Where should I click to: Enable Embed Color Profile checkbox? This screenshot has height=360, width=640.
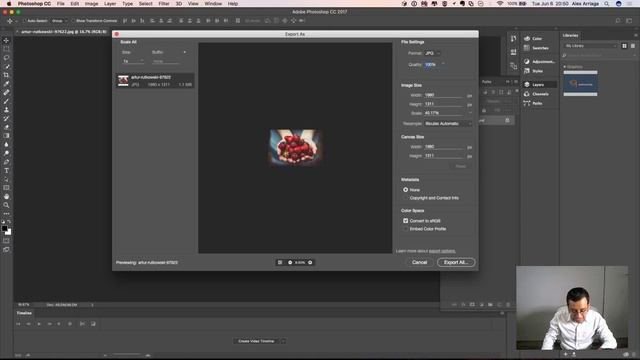(406, 229)
